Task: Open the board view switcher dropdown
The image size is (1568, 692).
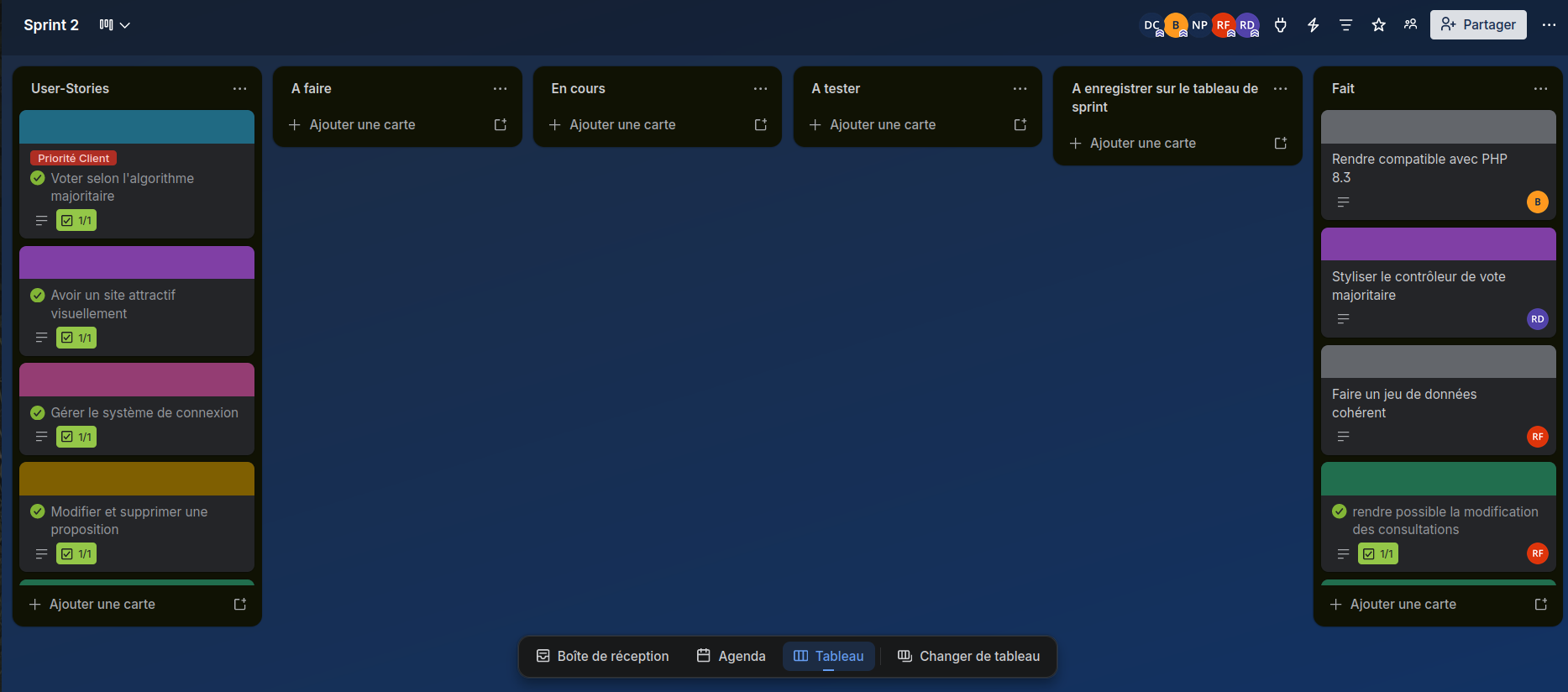Action: point(115,25)
